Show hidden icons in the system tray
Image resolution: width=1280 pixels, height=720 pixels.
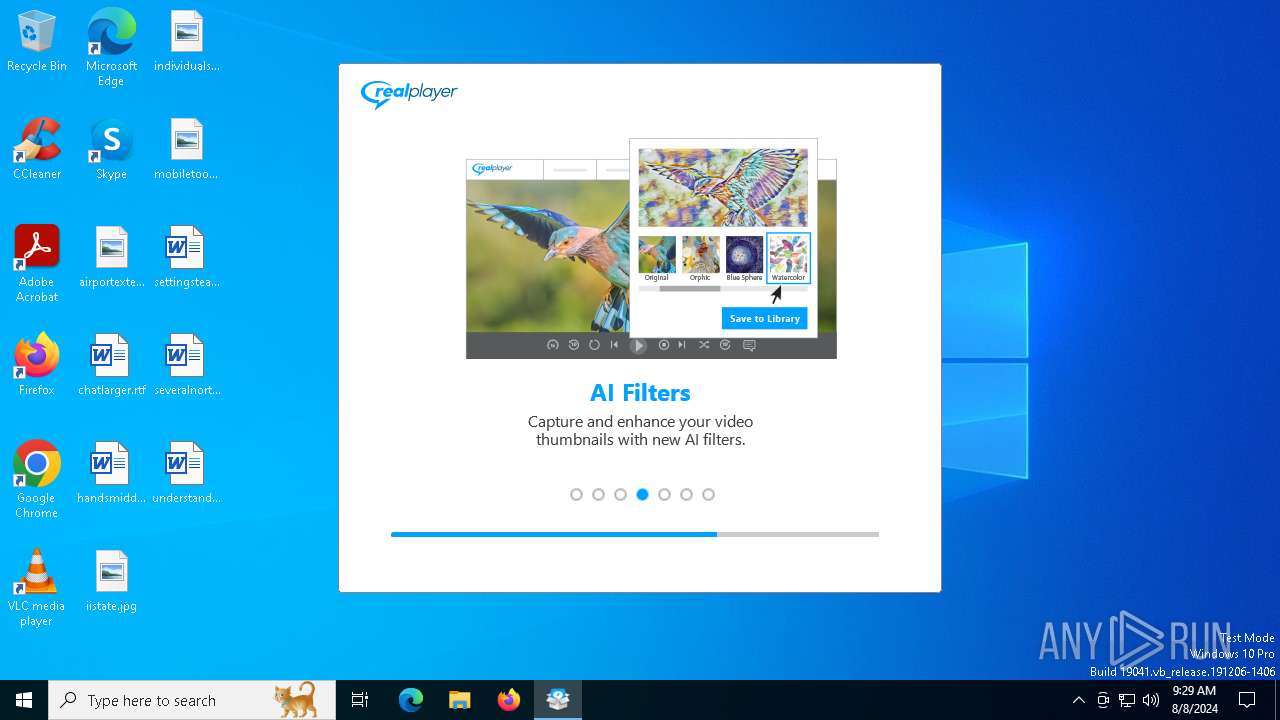[1078, 700]
